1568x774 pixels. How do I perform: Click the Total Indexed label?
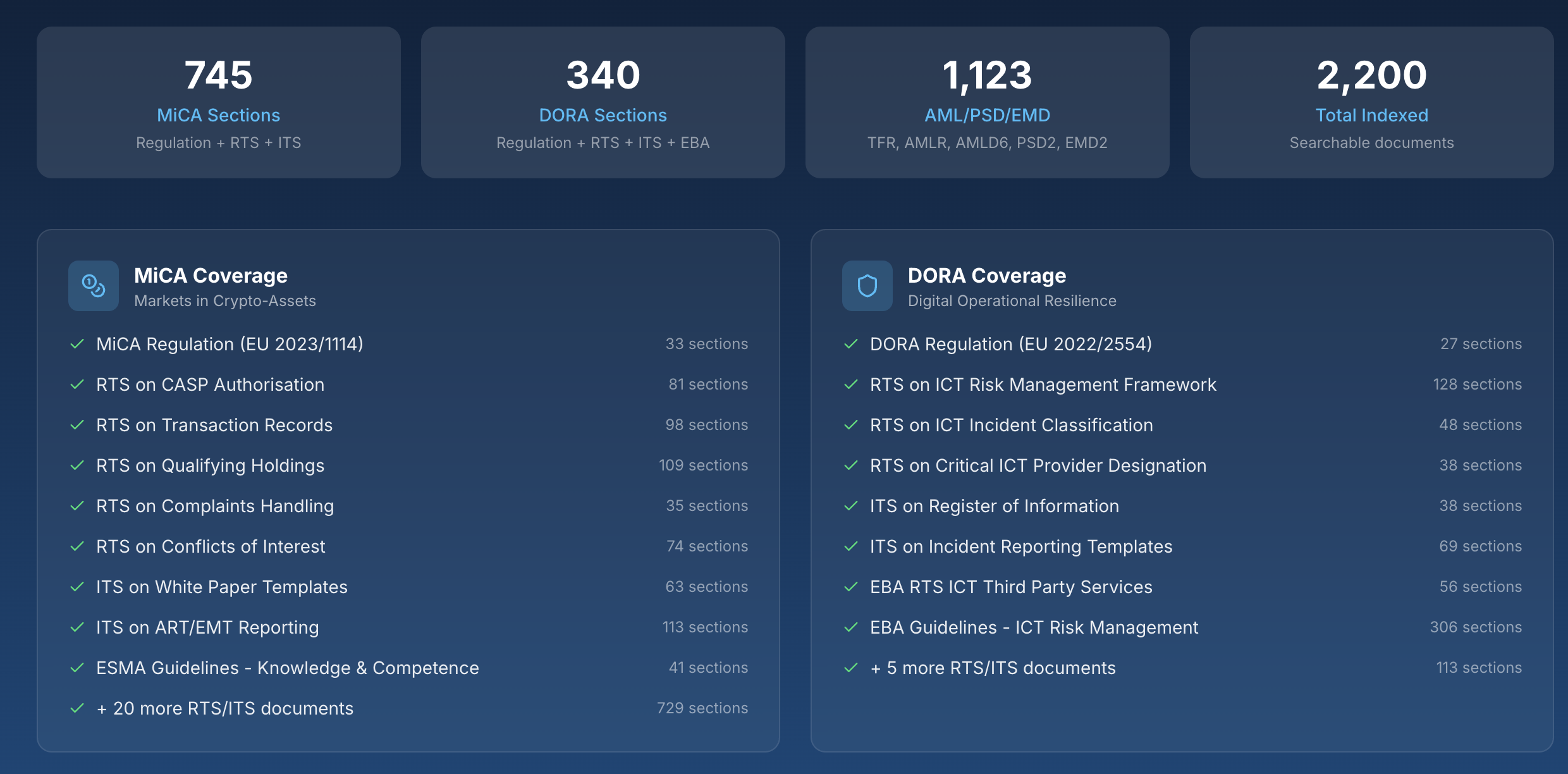1371,115
